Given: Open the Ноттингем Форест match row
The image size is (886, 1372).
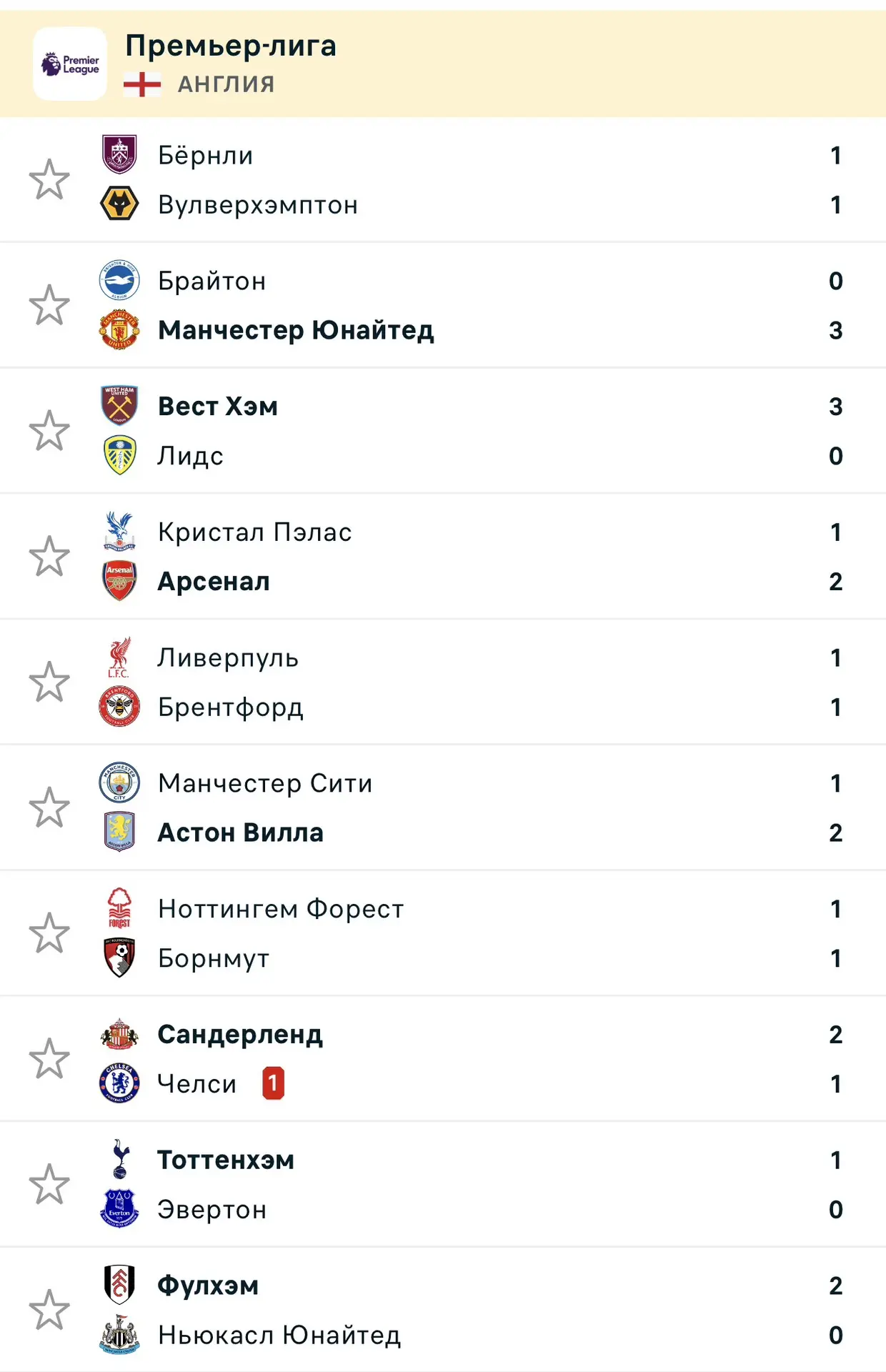Looking at the screenshot, I should (443, 933).
